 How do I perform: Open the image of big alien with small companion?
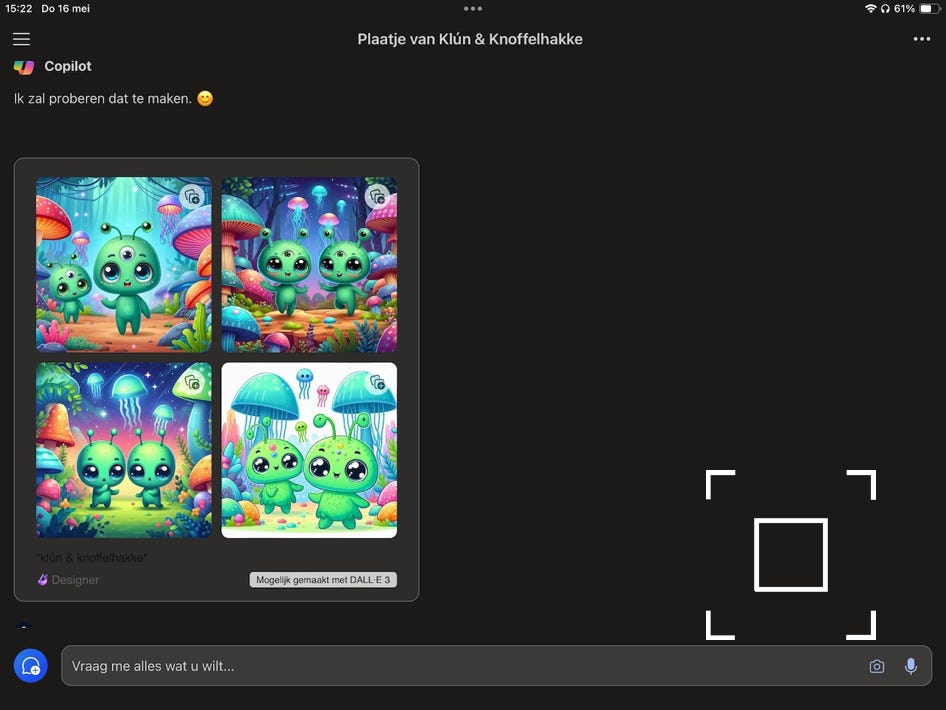[124, 264]
